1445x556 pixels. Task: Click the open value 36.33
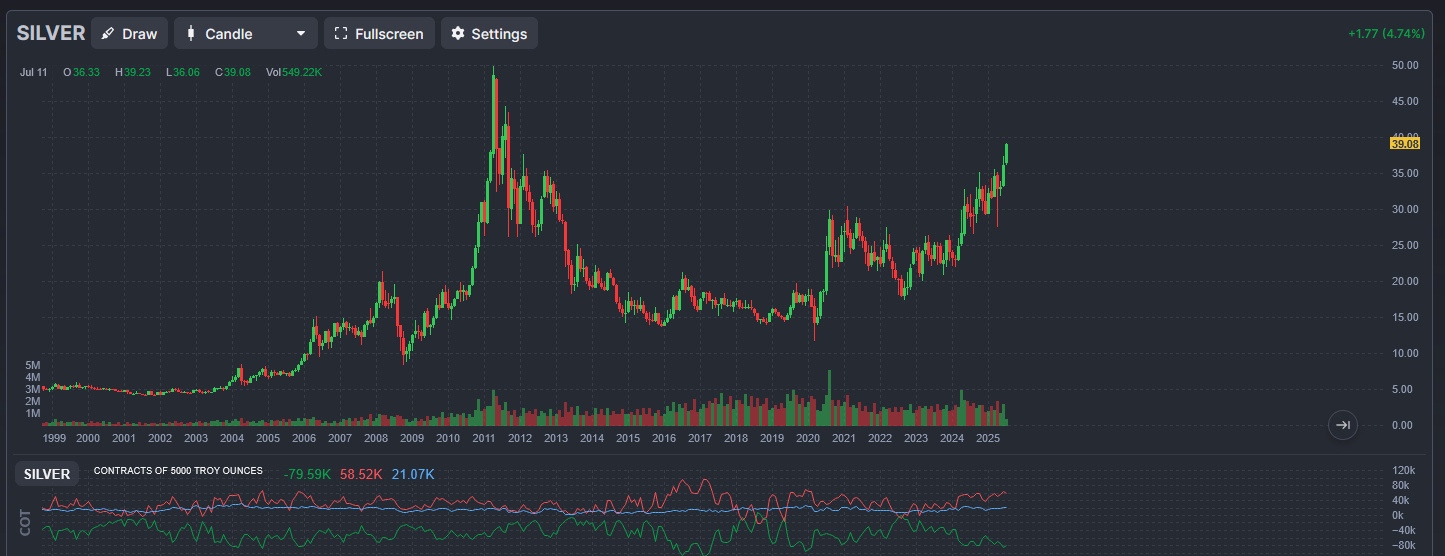(86, 72)
